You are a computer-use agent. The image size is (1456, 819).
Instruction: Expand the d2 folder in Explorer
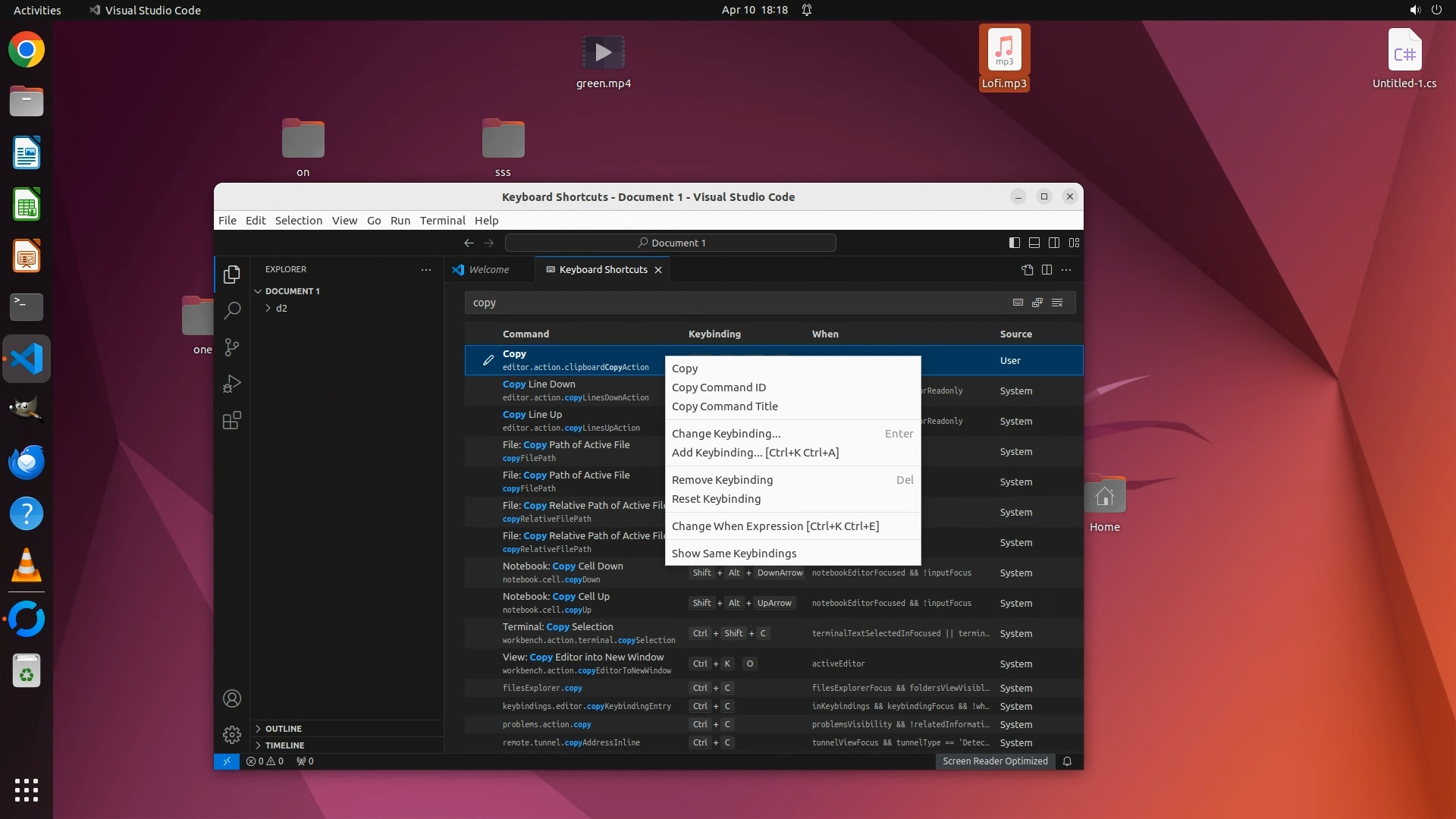(x=281, y=309)
